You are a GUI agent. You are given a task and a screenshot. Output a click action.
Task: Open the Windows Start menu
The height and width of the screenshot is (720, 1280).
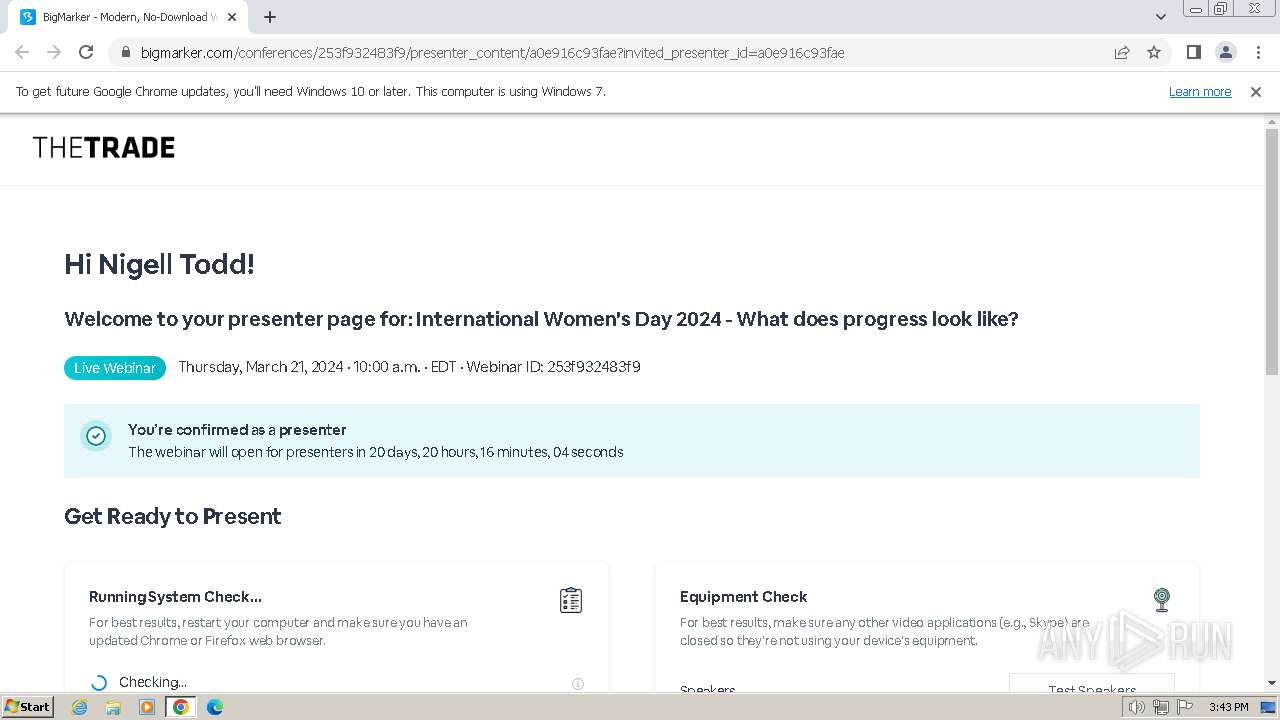pos(28,707)
